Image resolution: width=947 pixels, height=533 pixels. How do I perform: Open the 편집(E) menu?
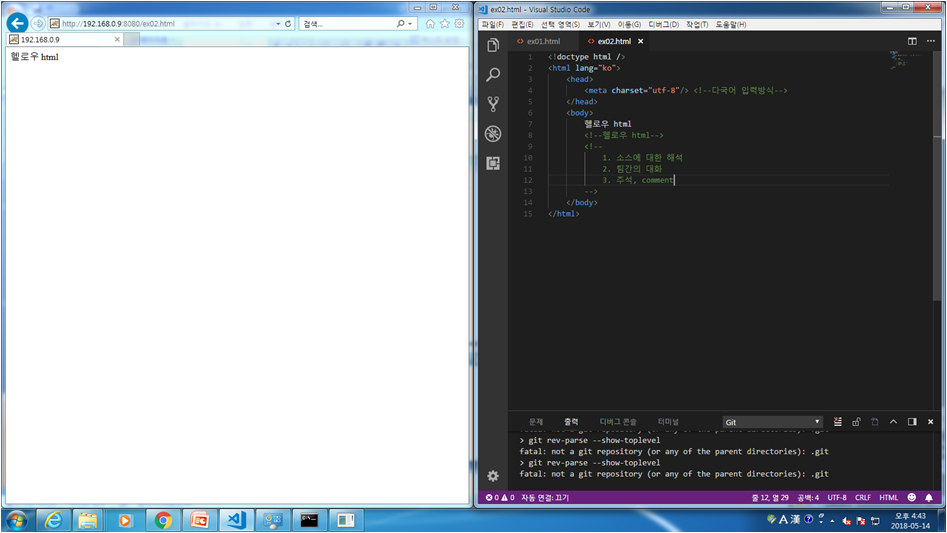(522, 25)
